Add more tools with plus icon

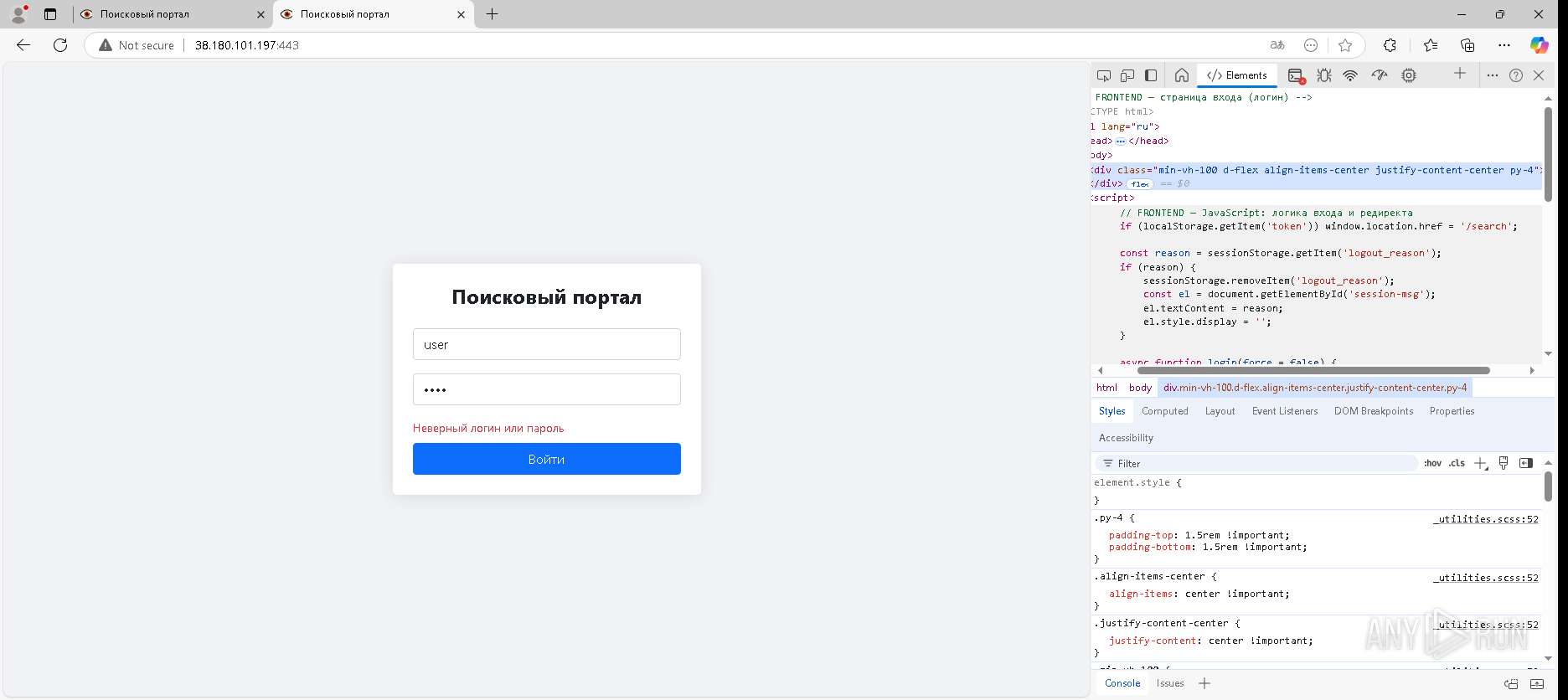pos(1460,74)
